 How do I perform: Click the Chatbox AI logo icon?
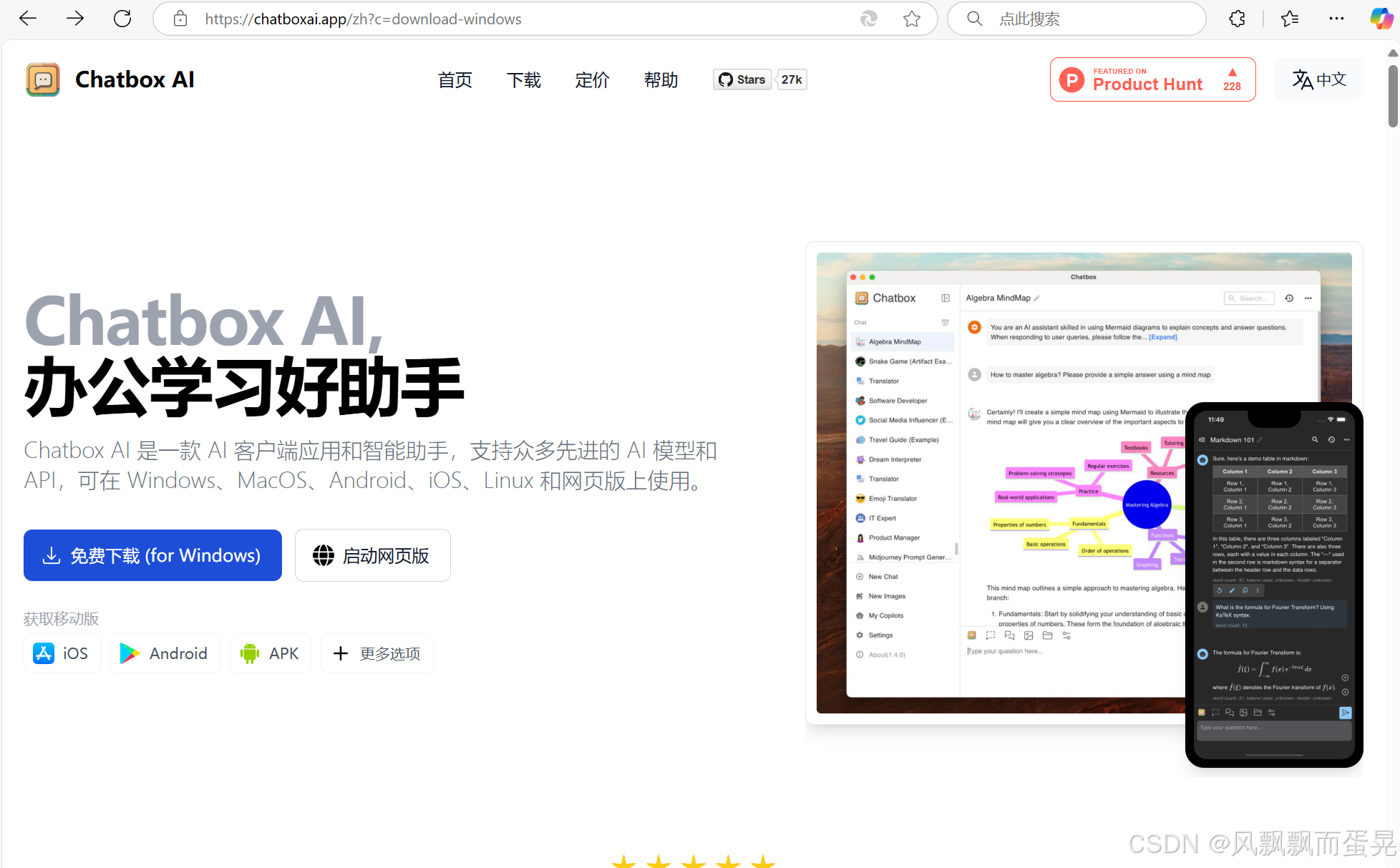43,79
